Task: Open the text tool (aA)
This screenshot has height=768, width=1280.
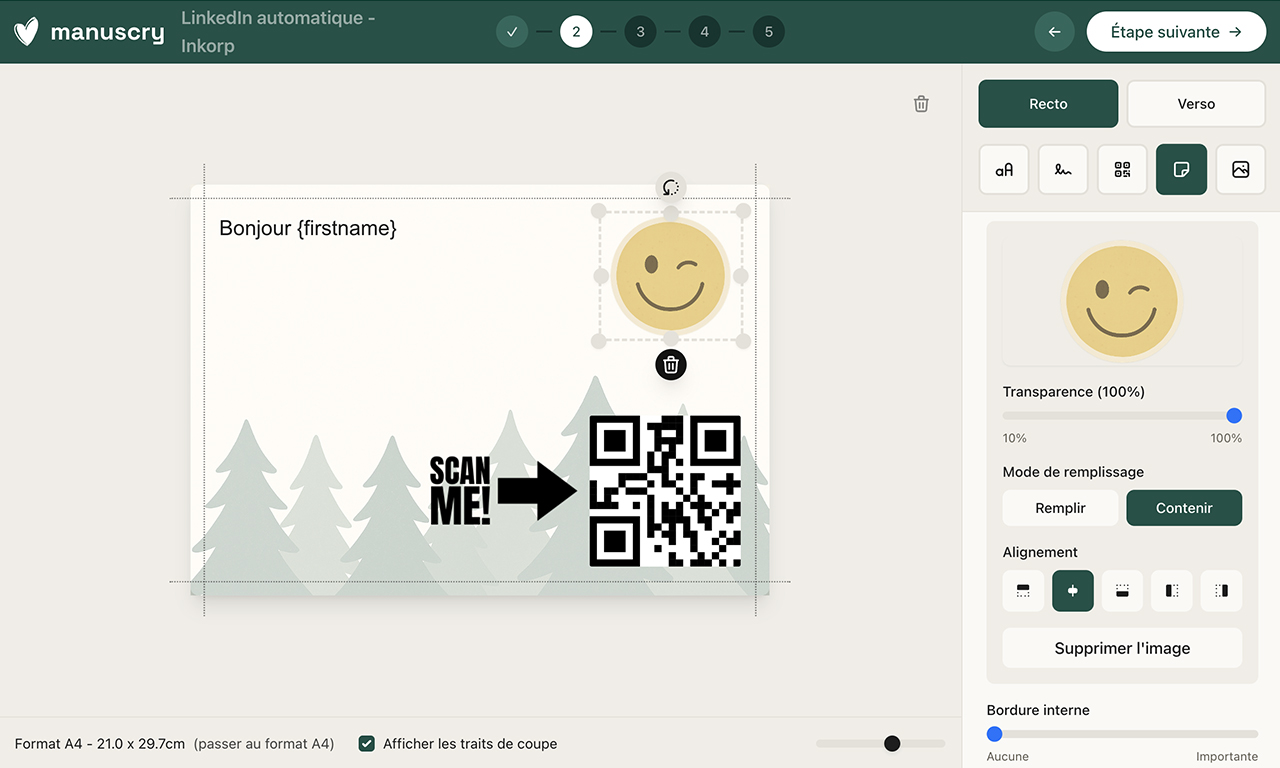Action: point(1004,170)
